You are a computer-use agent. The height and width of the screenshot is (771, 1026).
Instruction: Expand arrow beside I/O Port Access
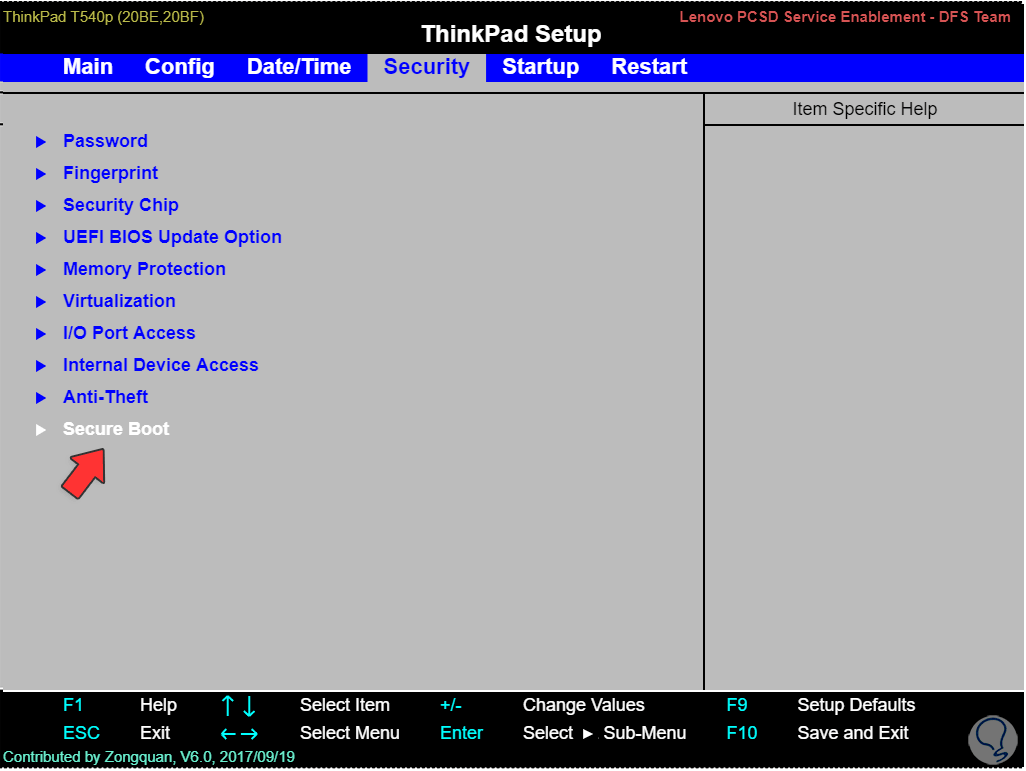click(x=41, y=334)
